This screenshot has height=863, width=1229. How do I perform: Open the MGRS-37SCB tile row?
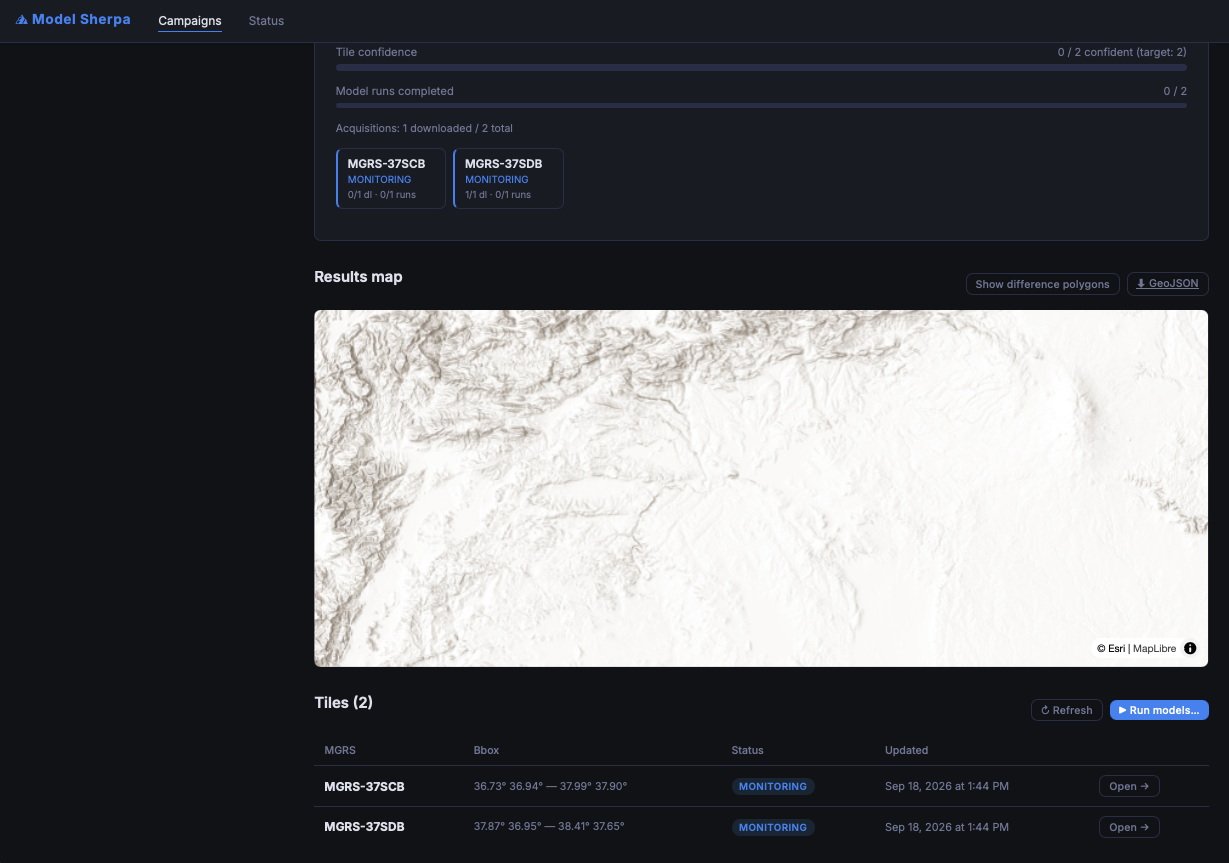click(1129, 786)
